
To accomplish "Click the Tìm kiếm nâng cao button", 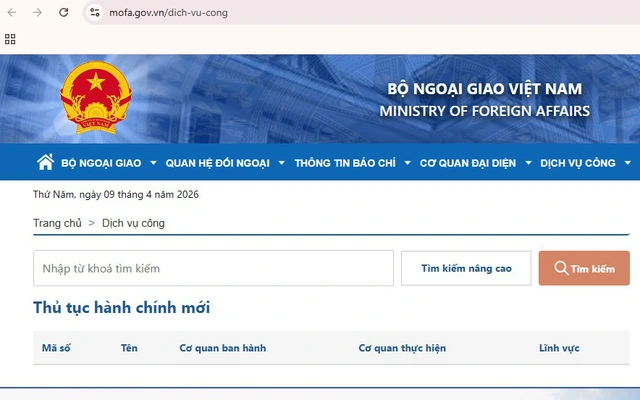I will click(466, 268).
